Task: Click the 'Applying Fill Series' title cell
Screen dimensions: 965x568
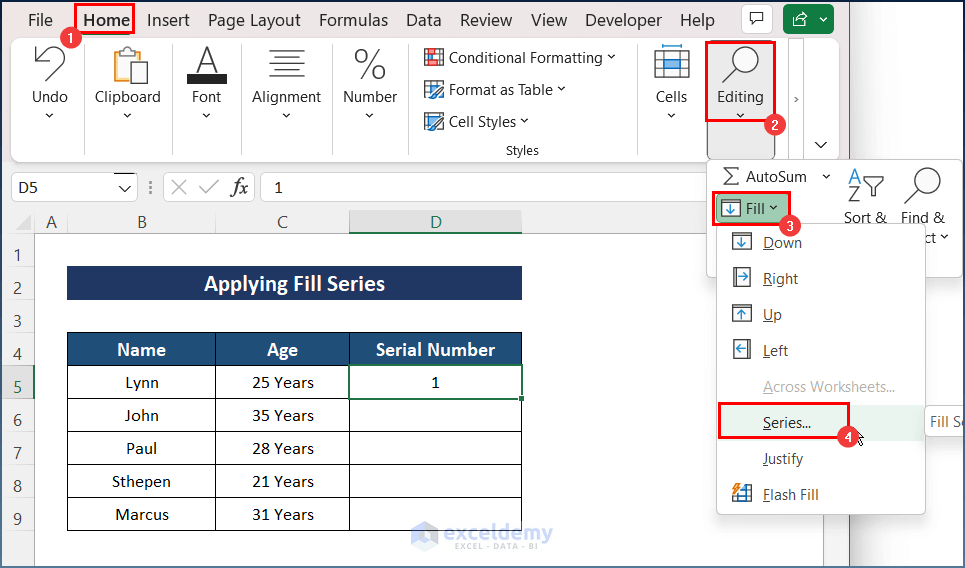Action: coord(294,283)
